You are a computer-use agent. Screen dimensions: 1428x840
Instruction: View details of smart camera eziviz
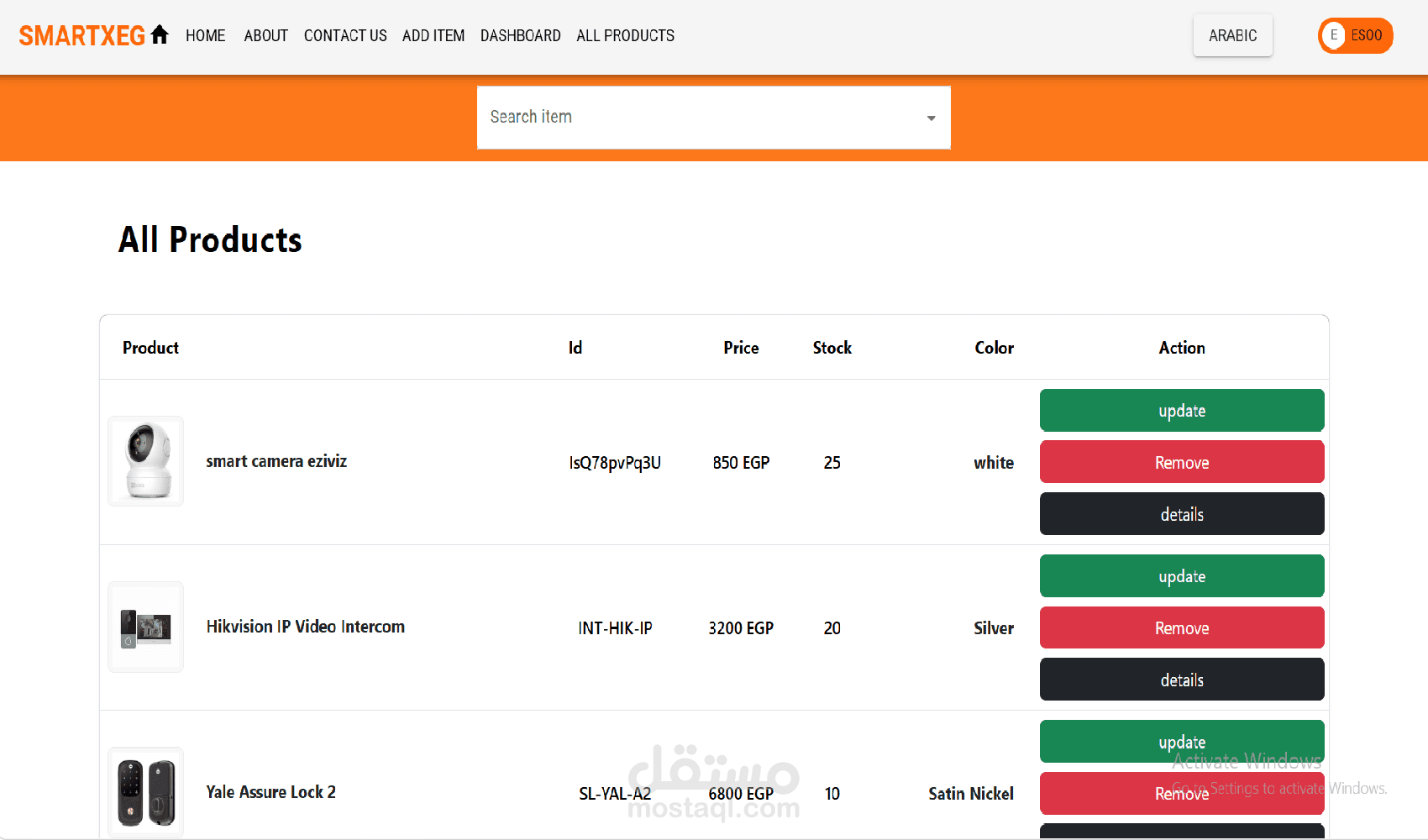pos(1182,514)
